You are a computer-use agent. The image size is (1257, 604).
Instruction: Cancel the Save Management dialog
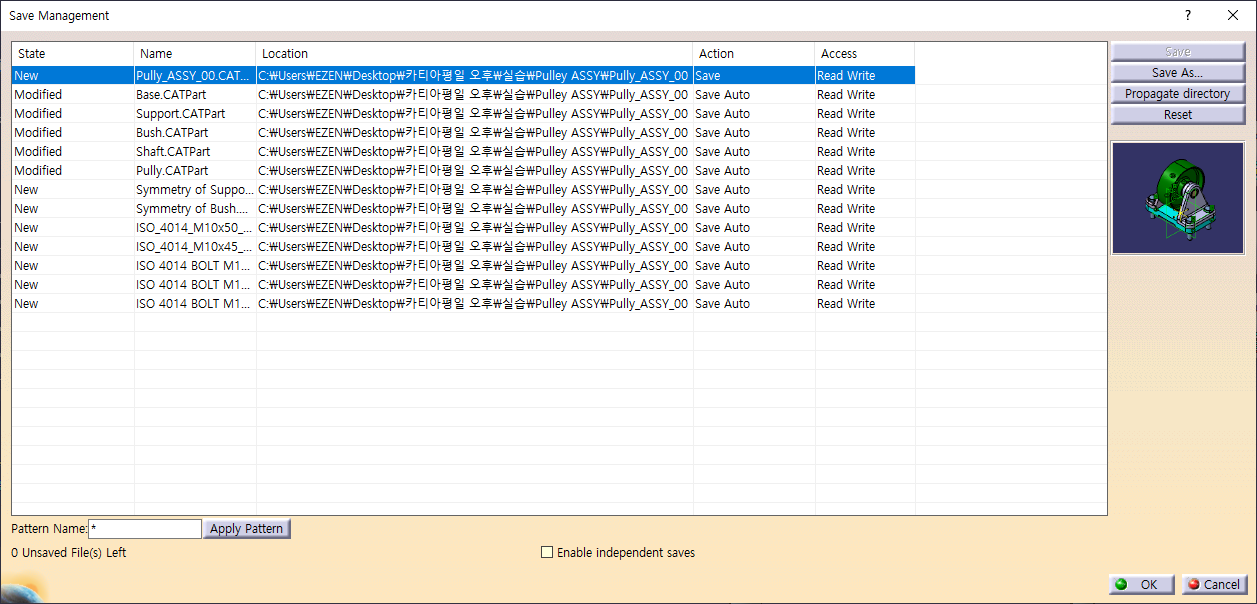point(1213,585)
